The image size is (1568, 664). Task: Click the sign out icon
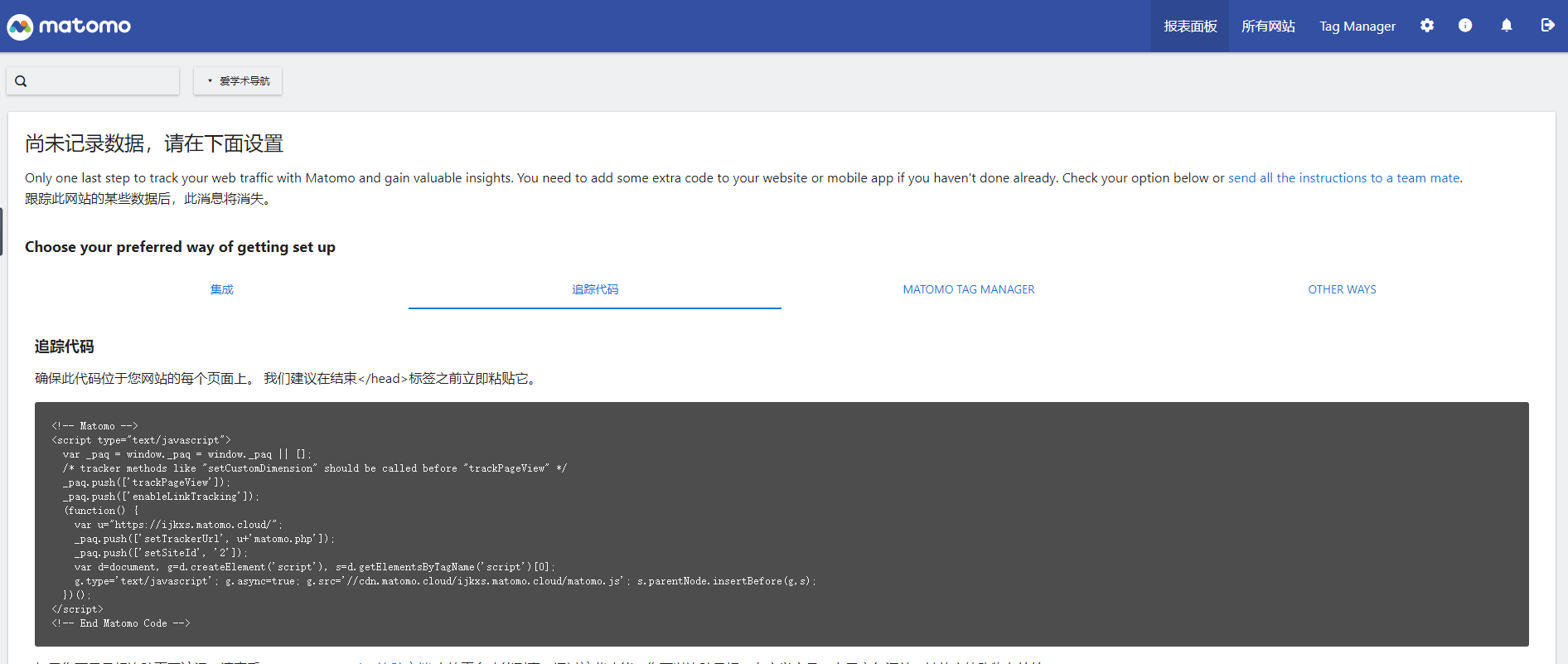(x=1547, y=26)
